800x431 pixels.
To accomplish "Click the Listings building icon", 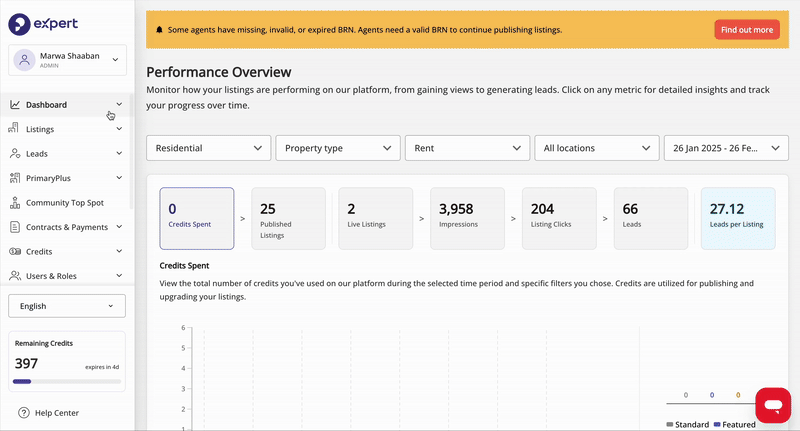I will click(14, 128).
